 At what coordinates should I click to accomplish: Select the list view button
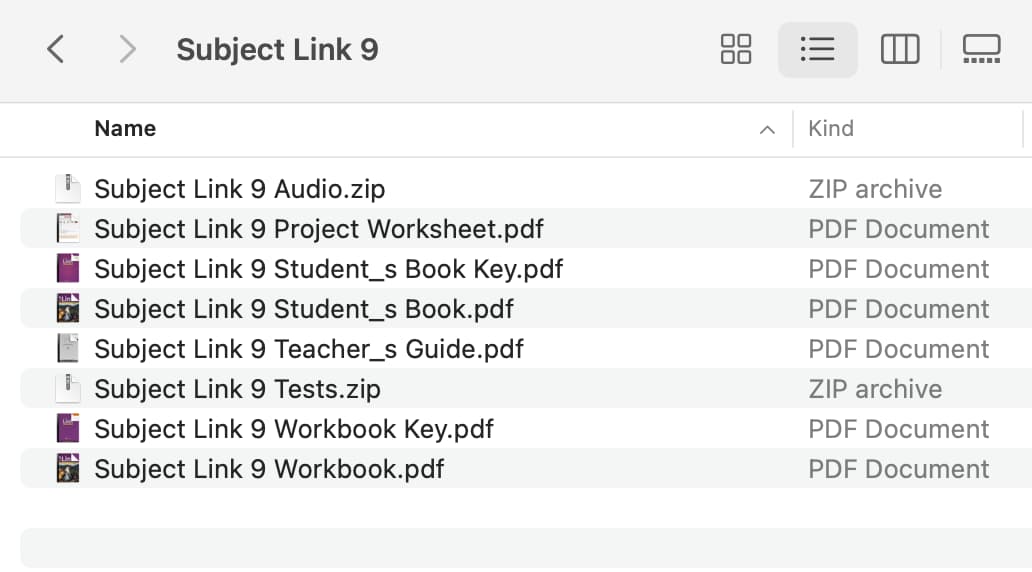coord(817,49)
